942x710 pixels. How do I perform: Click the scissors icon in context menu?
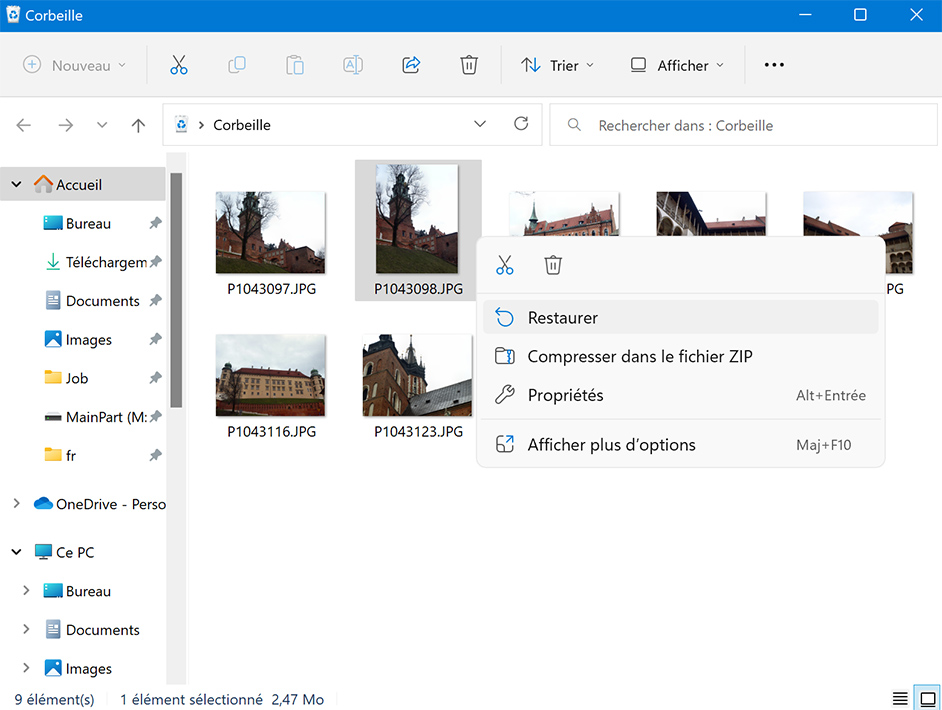tap(505, 265)
